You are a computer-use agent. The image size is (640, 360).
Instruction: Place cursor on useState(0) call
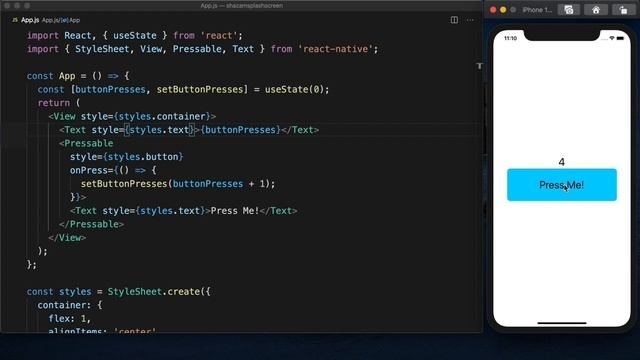(x=294, y=89)
